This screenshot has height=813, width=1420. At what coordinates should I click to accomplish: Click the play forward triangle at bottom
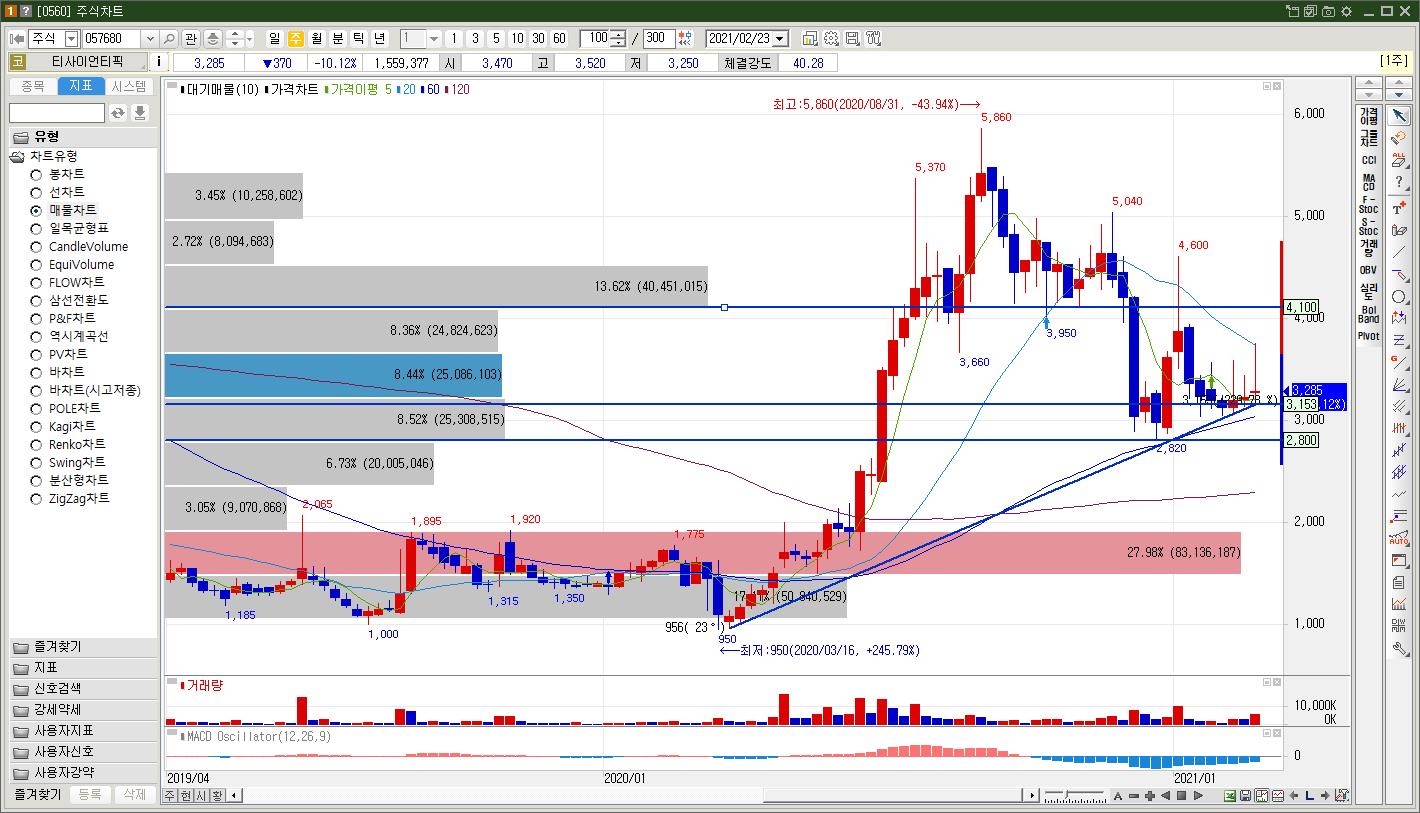click(1197, 796)
